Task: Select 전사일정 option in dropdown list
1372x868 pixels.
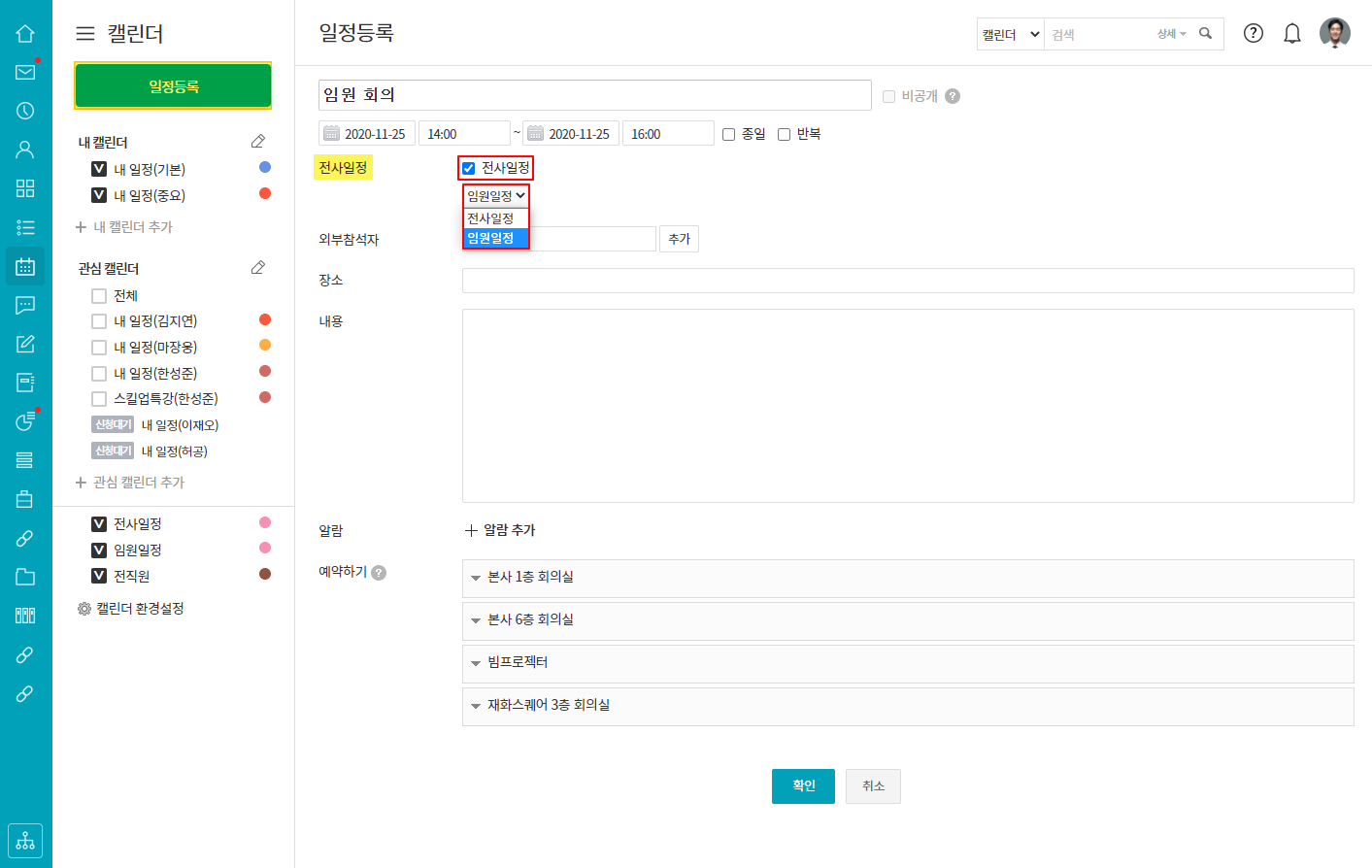Action: pos(491,218)
